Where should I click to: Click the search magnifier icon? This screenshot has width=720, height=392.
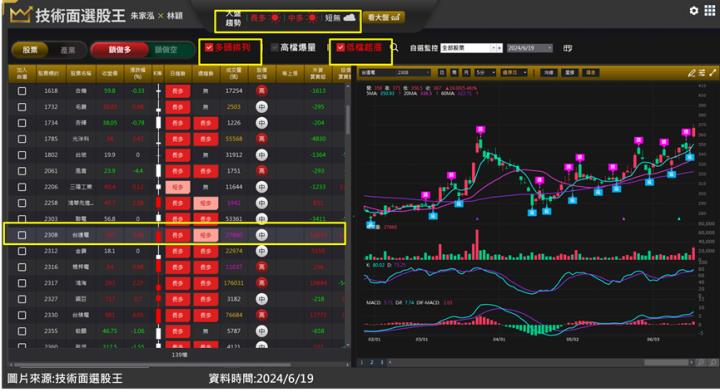[394, 47]
